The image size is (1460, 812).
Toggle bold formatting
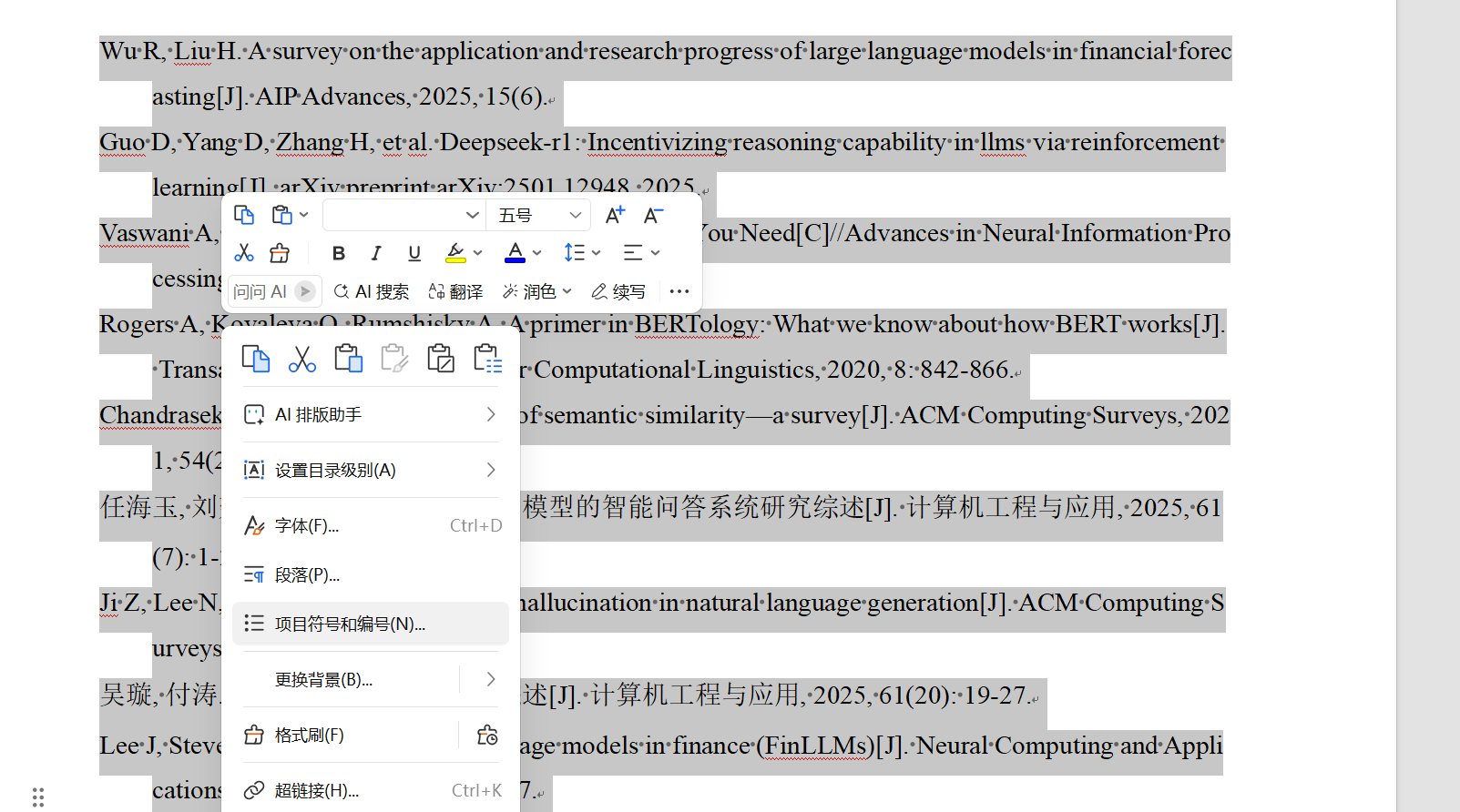[x=339, y=253]
